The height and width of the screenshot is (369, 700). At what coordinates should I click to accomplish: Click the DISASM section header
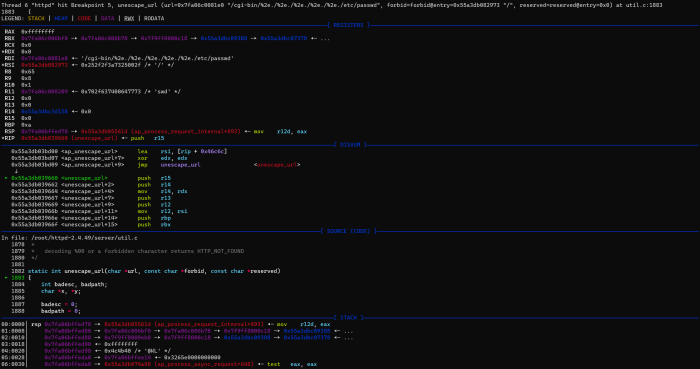(350, 145)
